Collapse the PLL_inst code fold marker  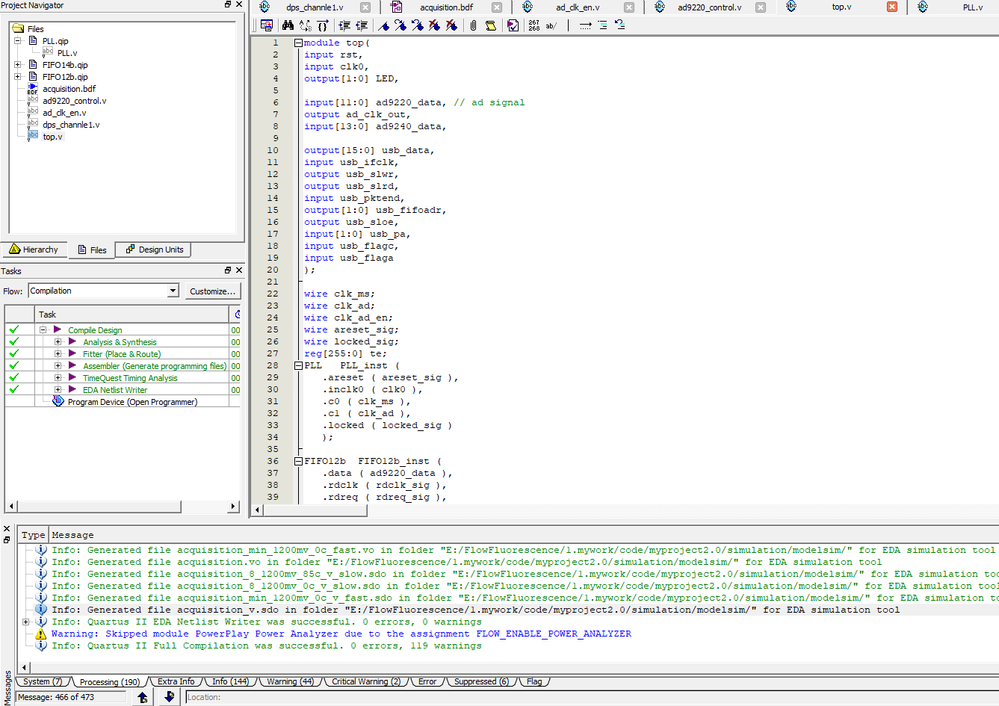pos(298,367)
